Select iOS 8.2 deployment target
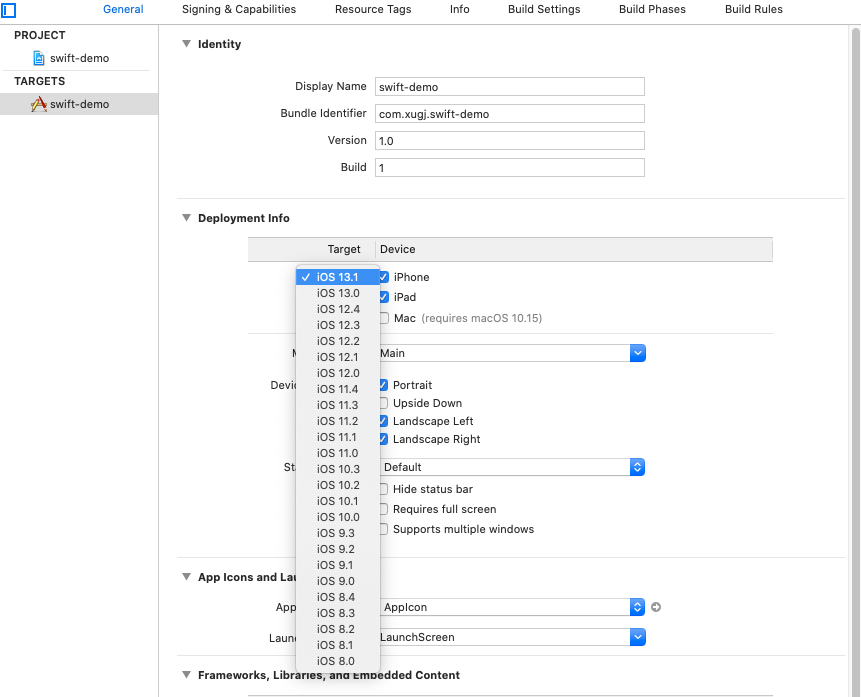Image resolution: width=861 pixels, height=697 pixels. point(338,628)
